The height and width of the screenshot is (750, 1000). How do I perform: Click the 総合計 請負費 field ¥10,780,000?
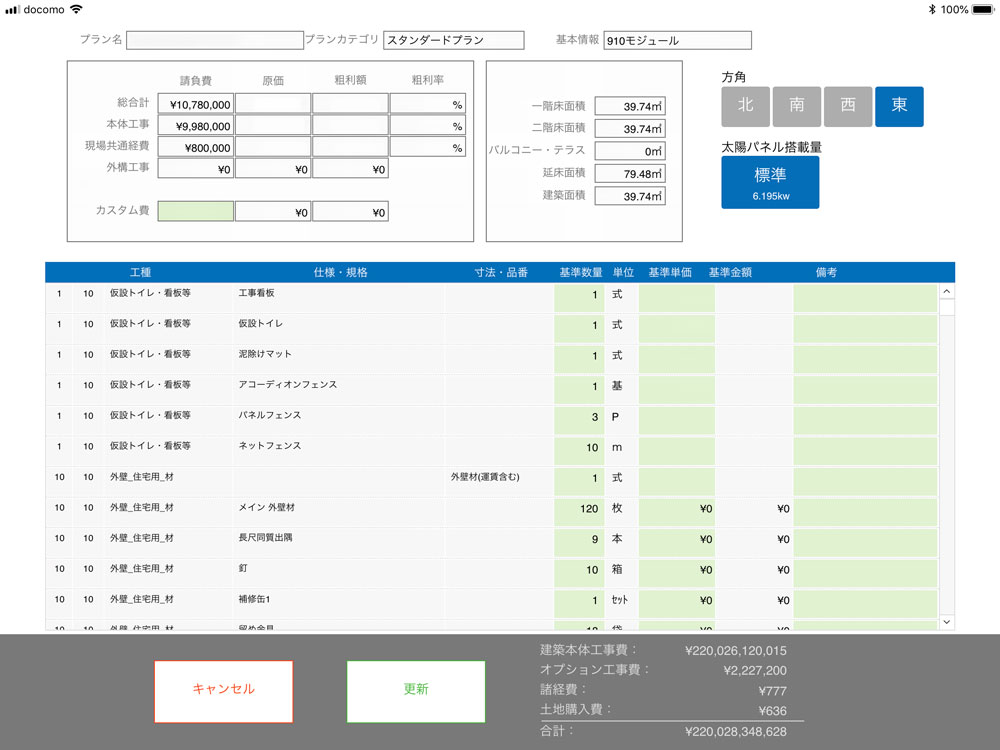tap(195, 104)
